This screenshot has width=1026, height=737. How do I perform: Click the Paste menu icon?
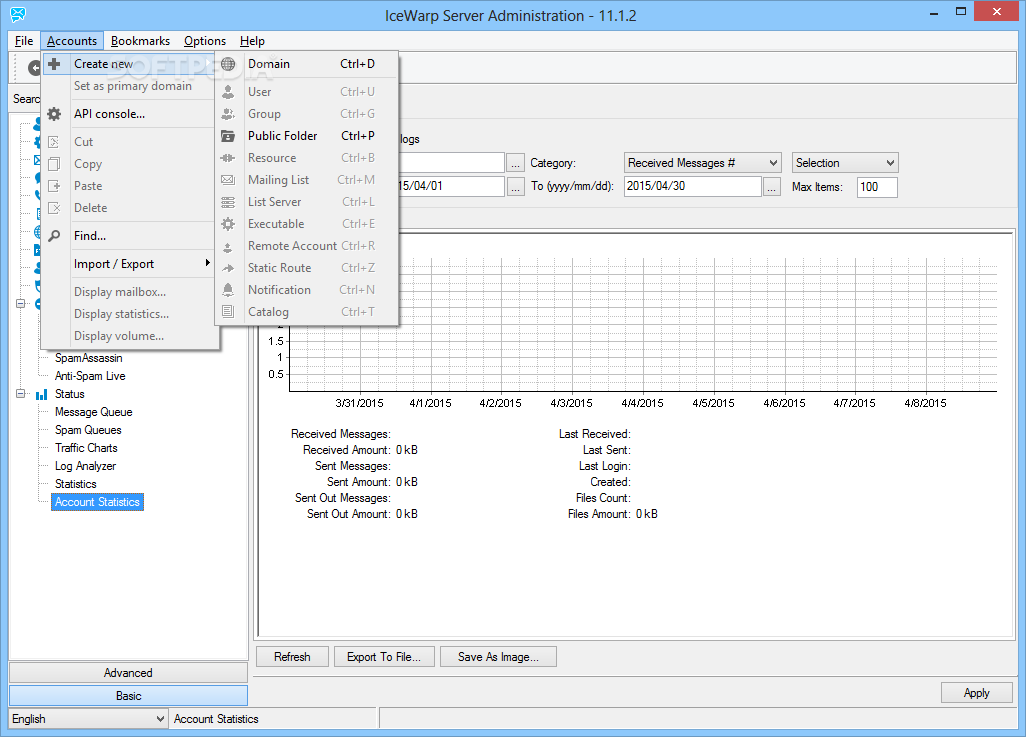coord(54,186)
